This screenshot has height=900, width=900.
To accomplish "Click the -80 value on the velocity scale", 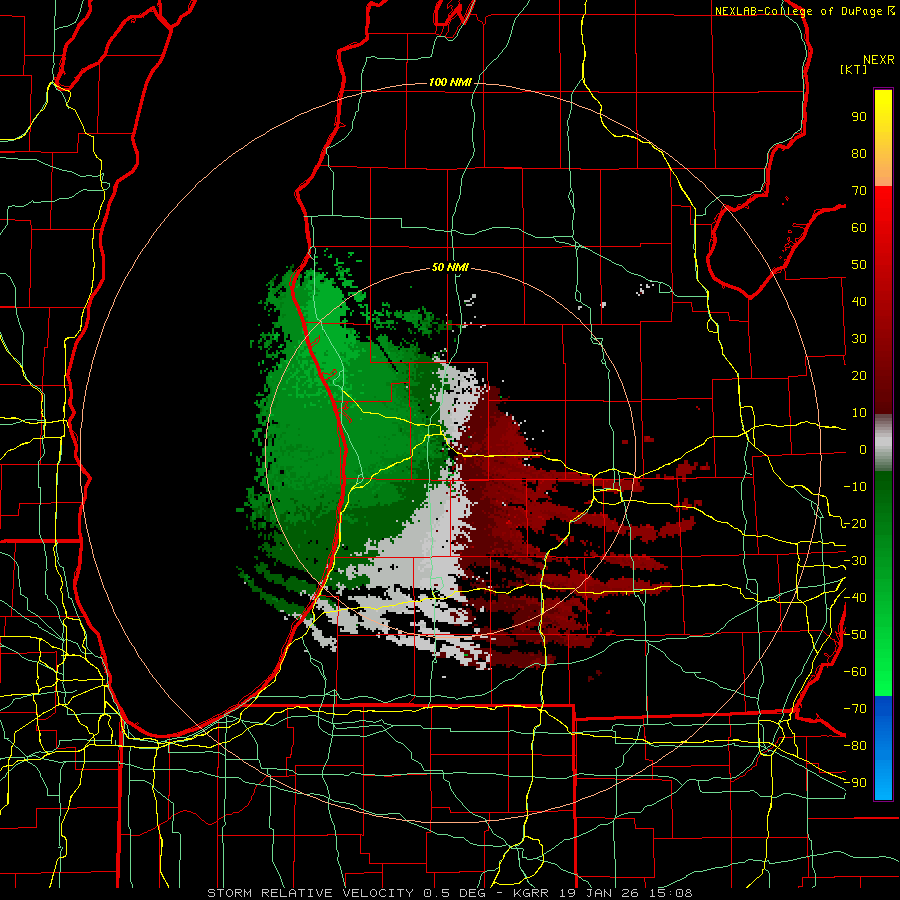I will coord(855,746).
